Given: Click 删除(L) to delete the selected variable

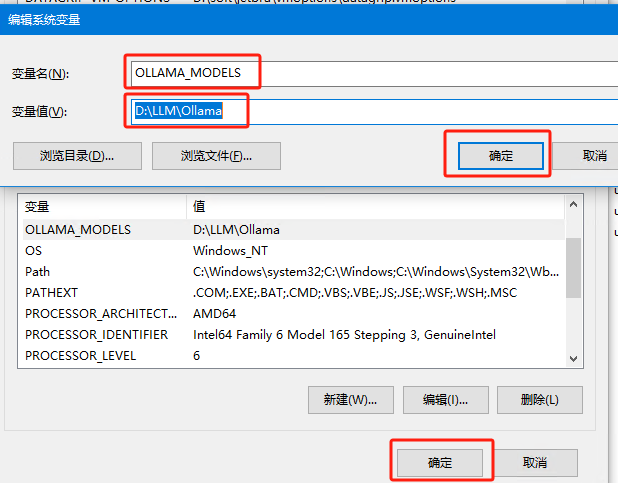Looking at the screenshot, I should click(x=540, y=400).
